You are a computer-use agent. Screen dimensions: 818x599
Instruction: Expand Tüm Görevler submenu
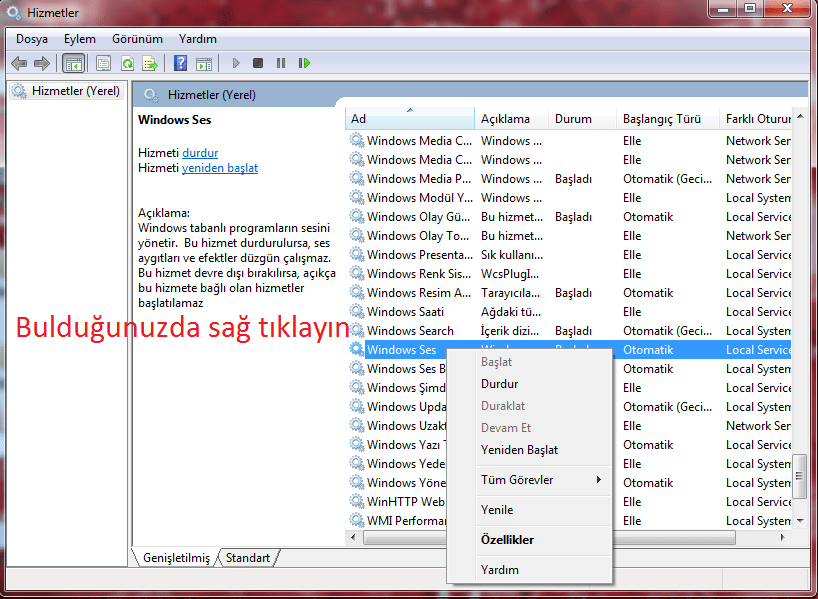tap(530, 480)
